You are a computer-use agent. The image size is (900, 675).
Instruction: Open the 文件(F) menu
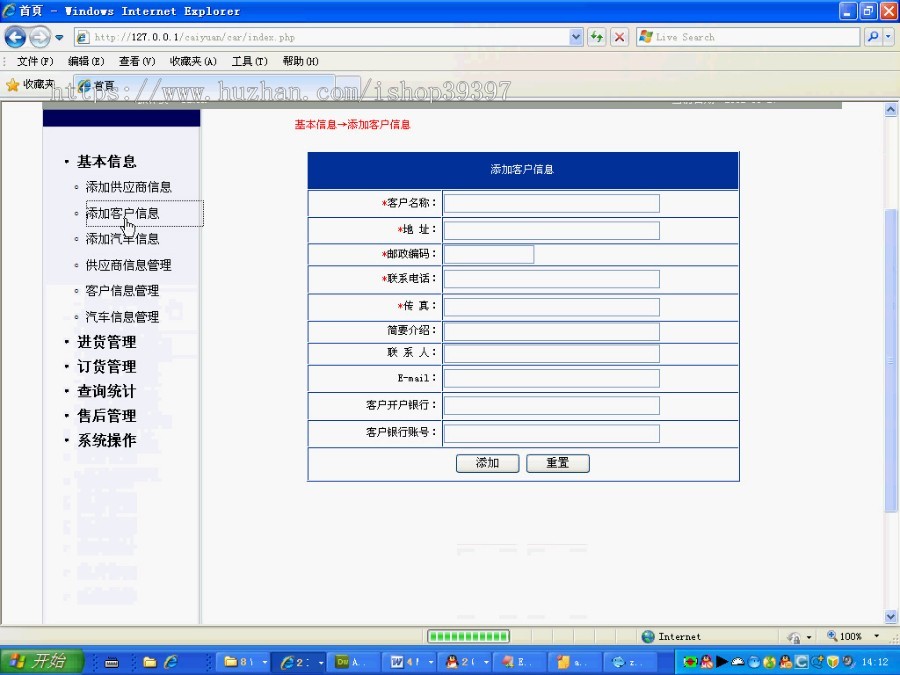click(x=35, y=61)
